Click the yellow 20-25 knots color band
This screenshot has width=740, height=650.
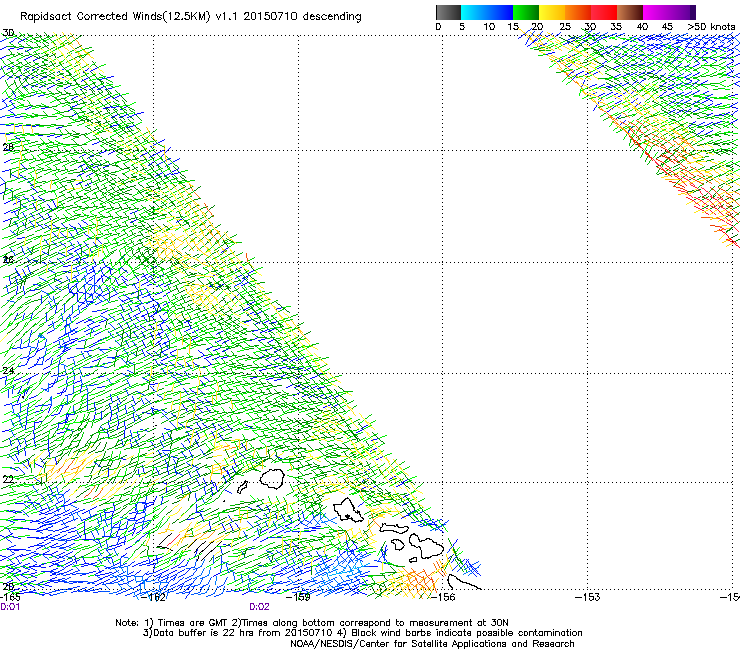[552, 12]
